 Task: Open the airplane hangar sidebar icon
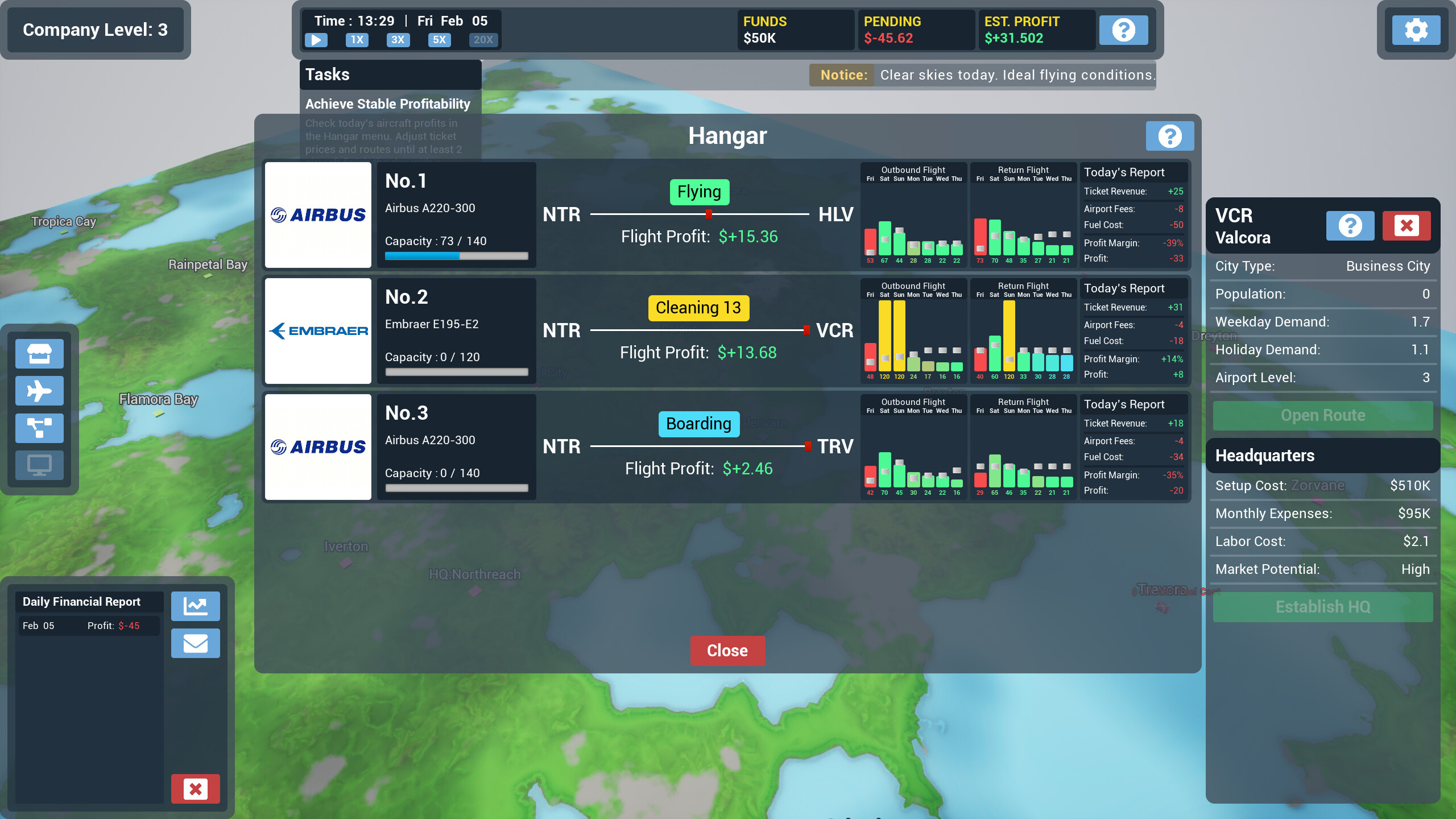39,391
